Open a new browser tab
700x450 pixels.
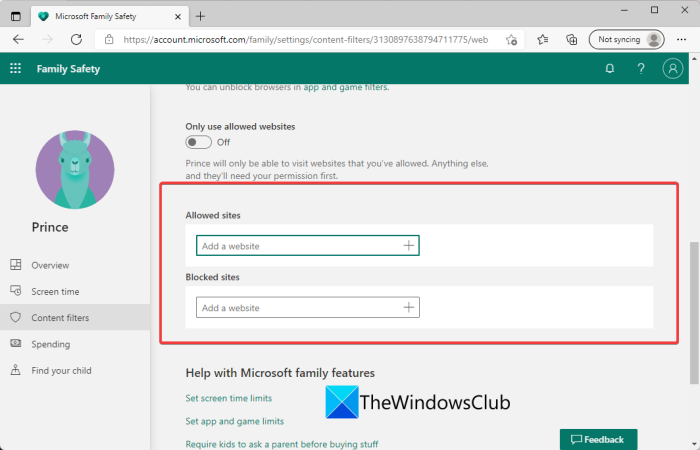click(200, 17)
